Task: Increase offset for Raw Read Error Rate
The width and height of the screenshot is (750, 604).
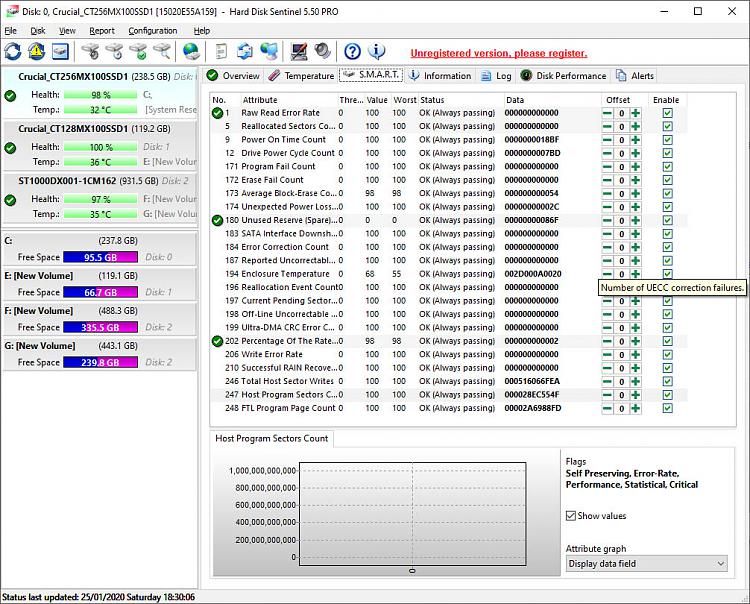Action: [x=635, y=113]
